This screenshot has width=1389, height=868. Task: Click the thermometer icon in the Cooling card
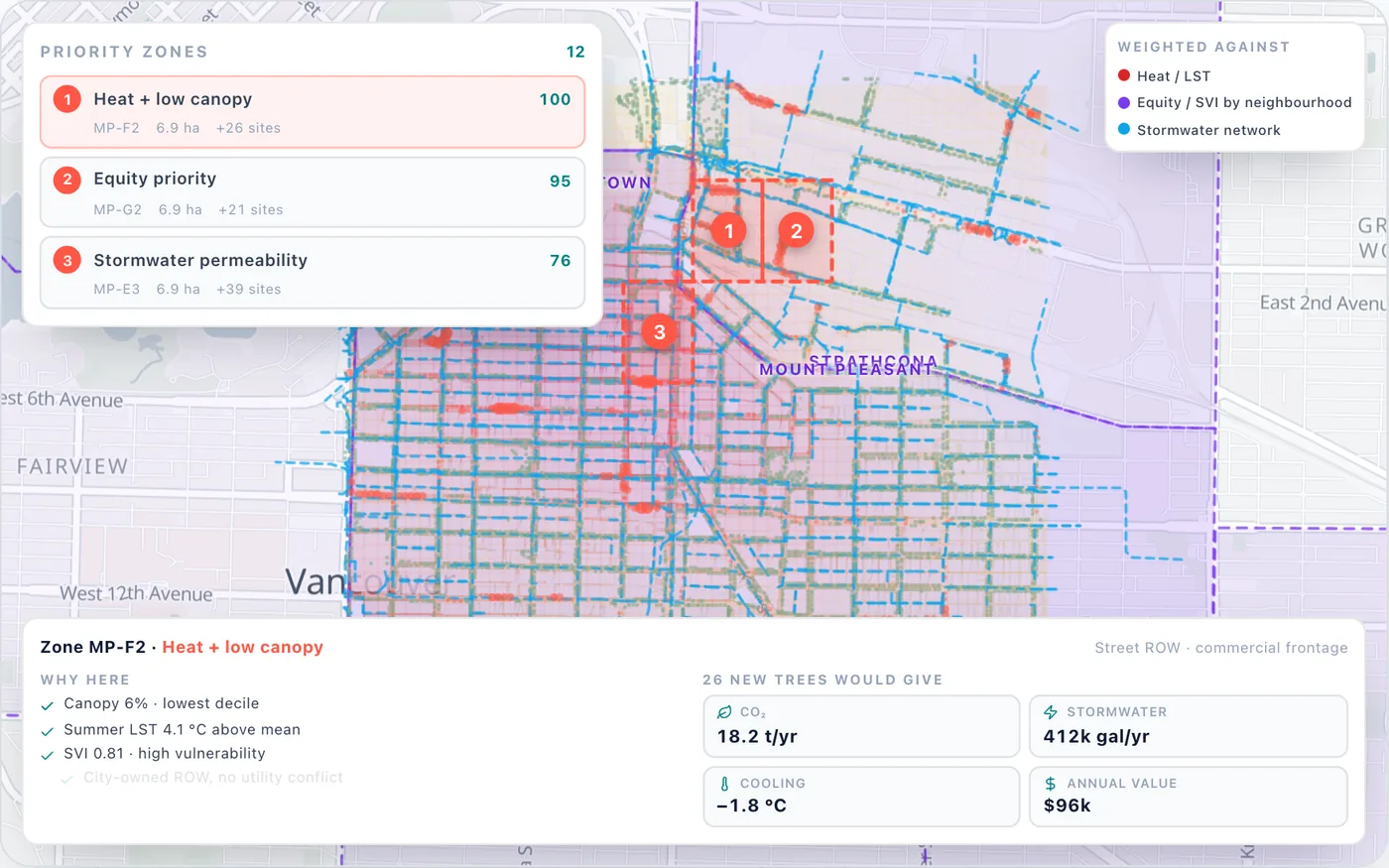tap(724, 784)
